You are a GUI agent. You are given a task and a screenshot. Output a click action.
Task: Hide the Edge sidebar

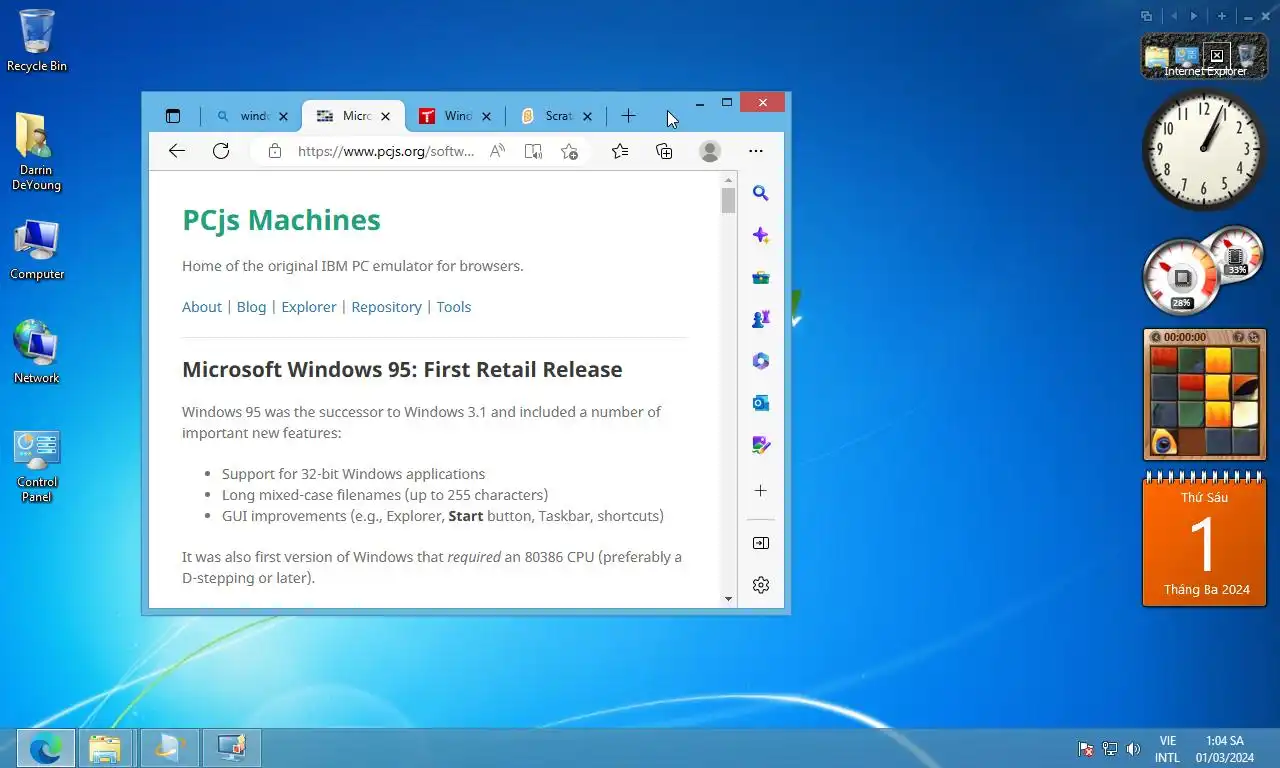tap(761, 543)
